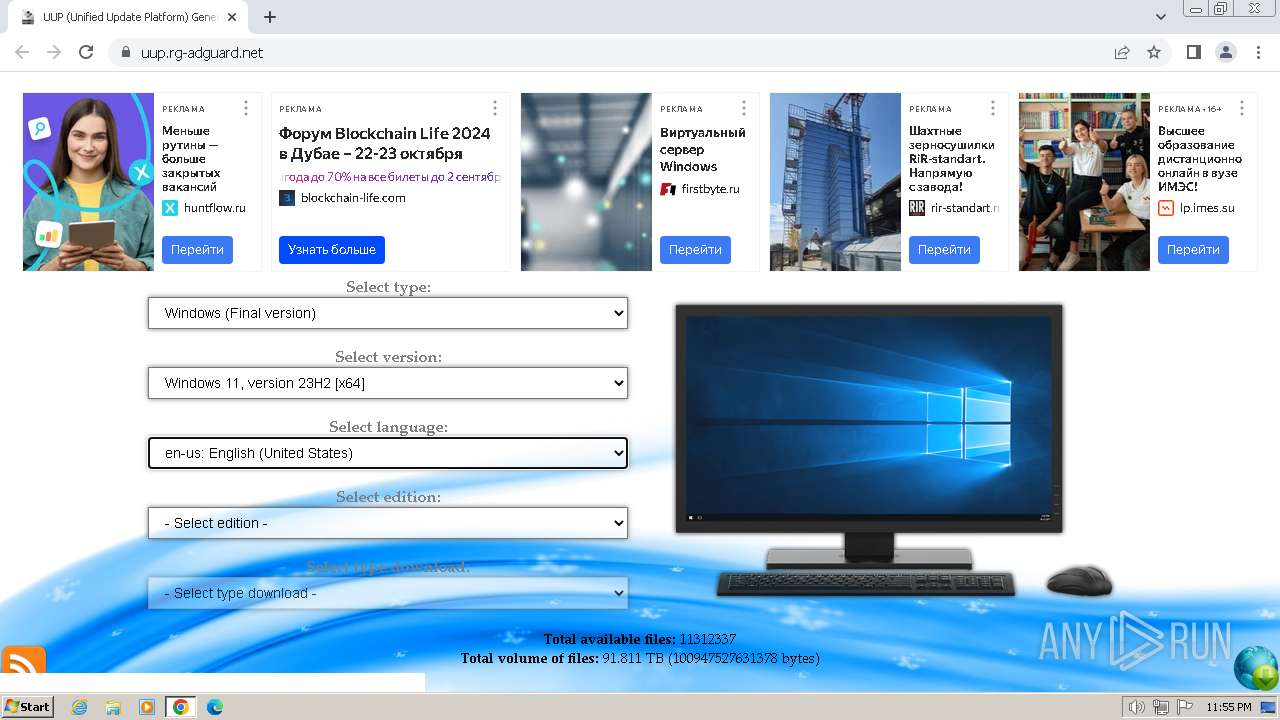Click server room ad image
This screenshot has height=720, width=1280.
pos(586,182)
